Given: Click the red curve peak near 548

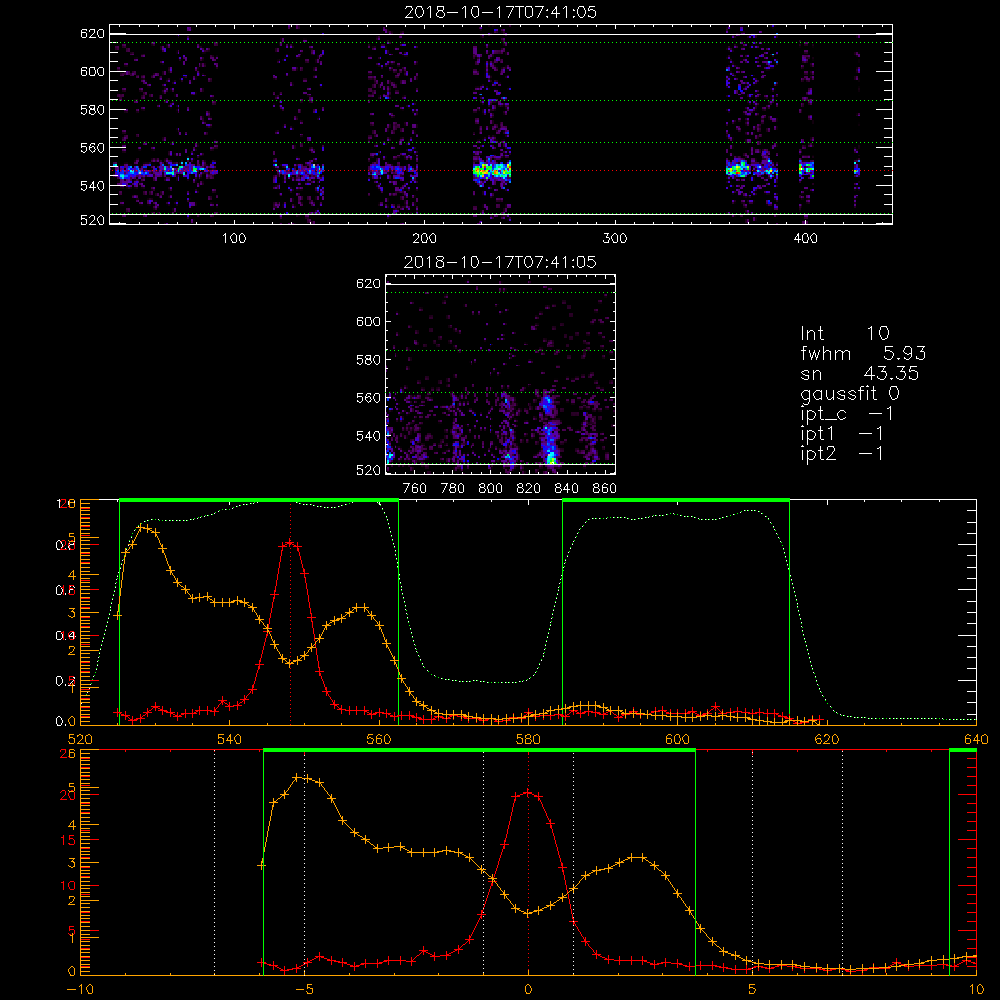Looking at the screenshot, I should [x=290, y=543].
